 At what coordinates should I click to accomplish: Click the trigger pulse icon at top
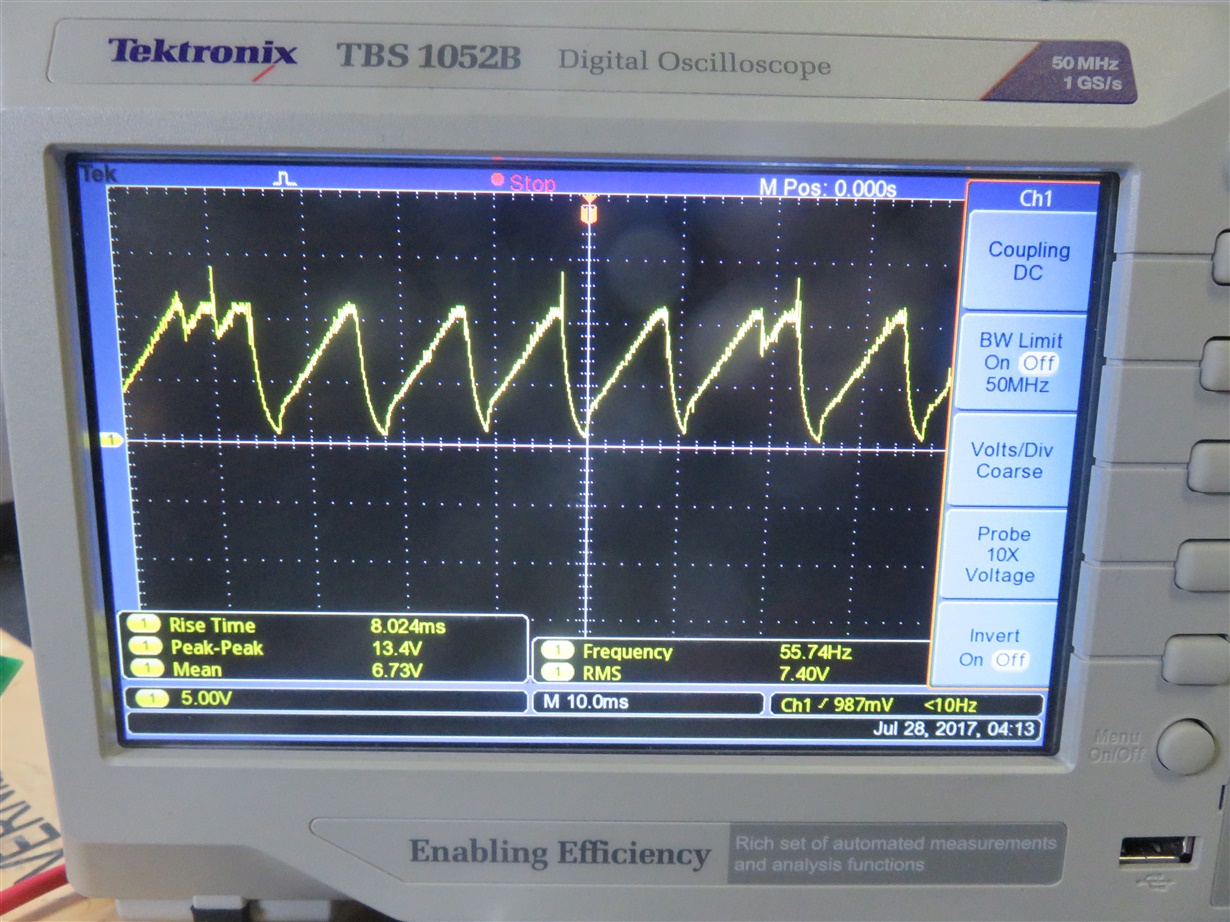click(285, 178)
